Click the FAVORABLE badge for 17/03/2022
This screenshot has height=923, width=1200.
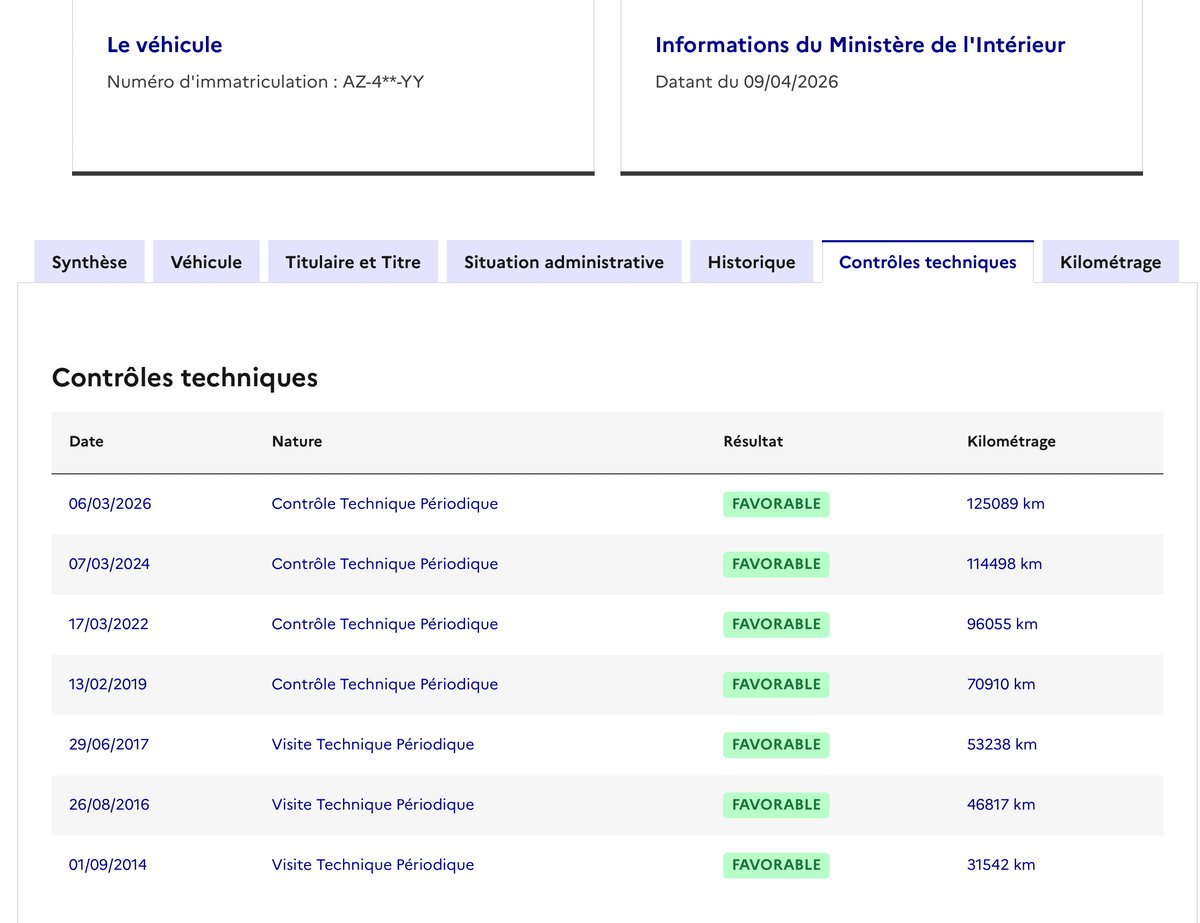pyautogui.click(x=776, y=624)
